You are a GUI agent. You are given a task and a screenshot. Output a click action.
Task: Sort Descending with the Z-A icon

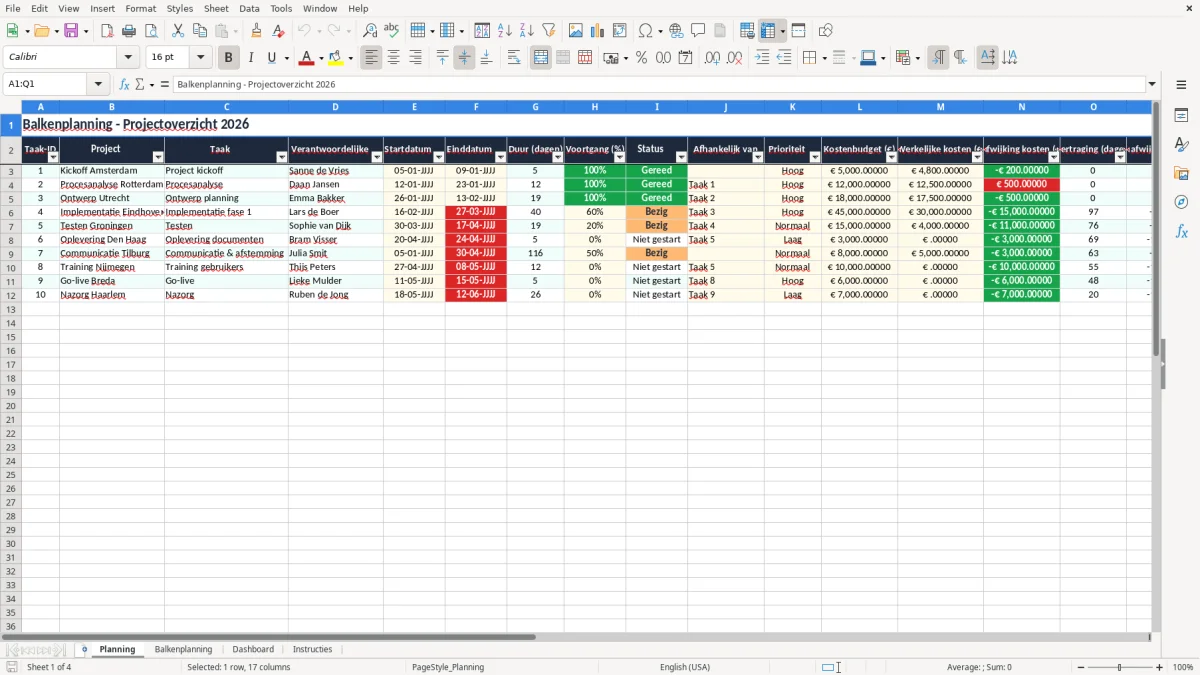click(x=526, y=31)
